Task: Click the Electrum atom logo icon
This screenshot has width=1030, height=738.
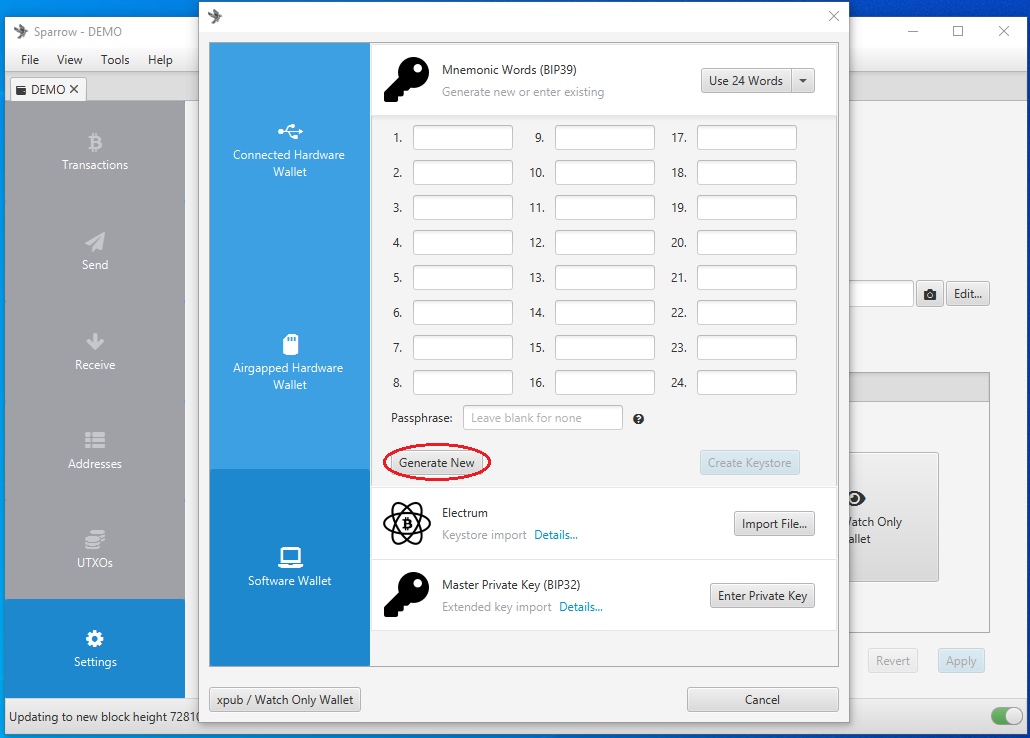Action: (407, 523)
